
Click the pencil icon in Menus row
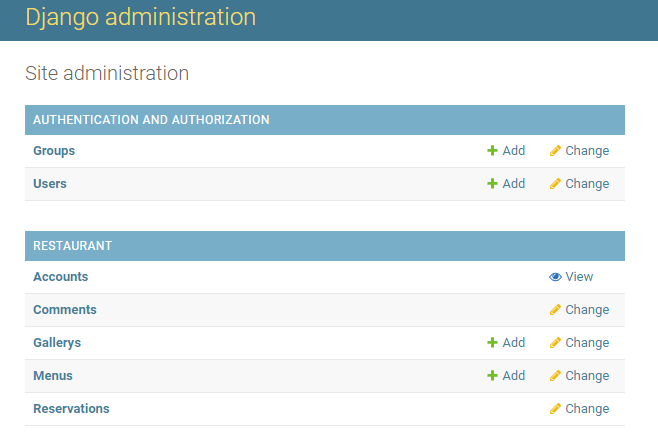555,375
